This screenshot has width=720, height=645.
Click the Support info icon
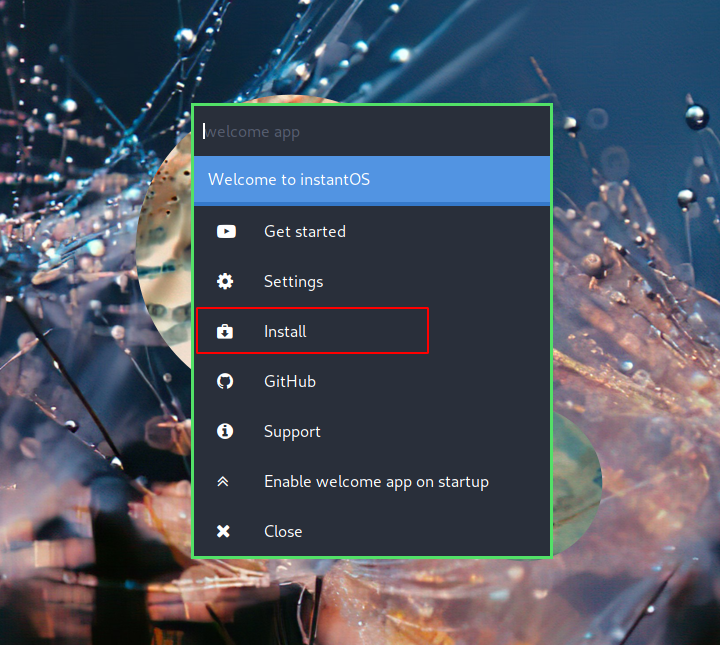click(225, 431)
